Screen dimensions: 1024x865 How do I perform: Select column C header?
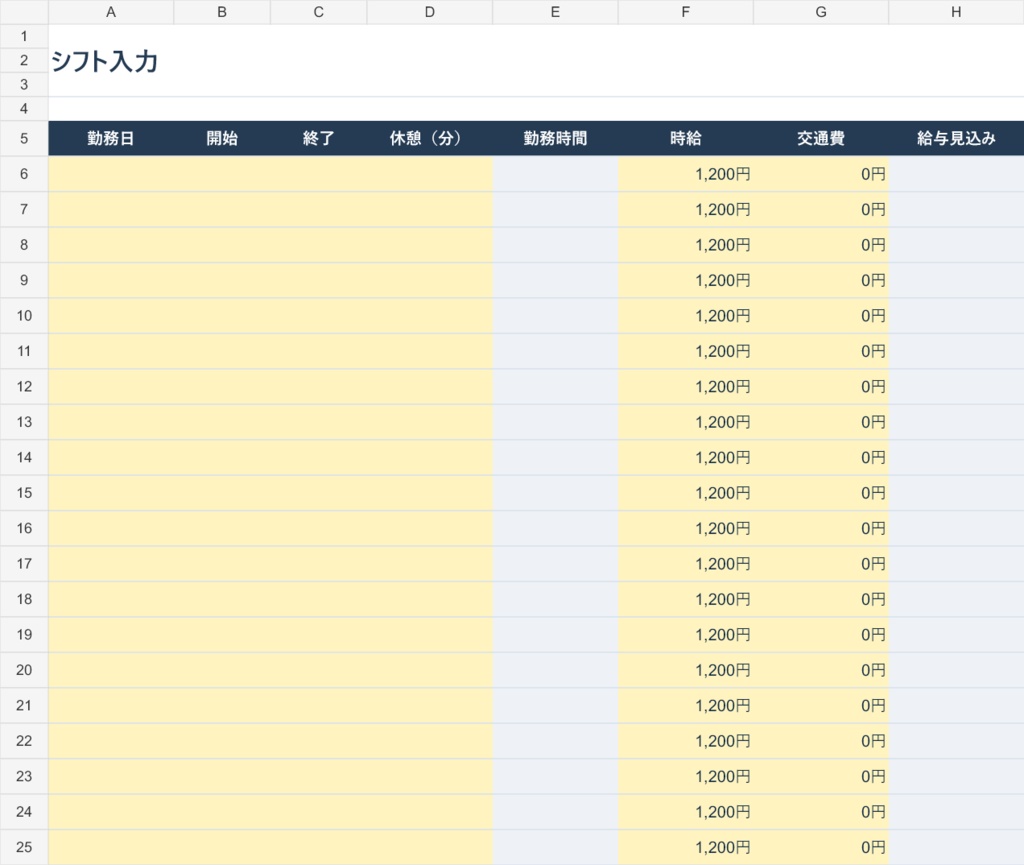coord(319,12)
